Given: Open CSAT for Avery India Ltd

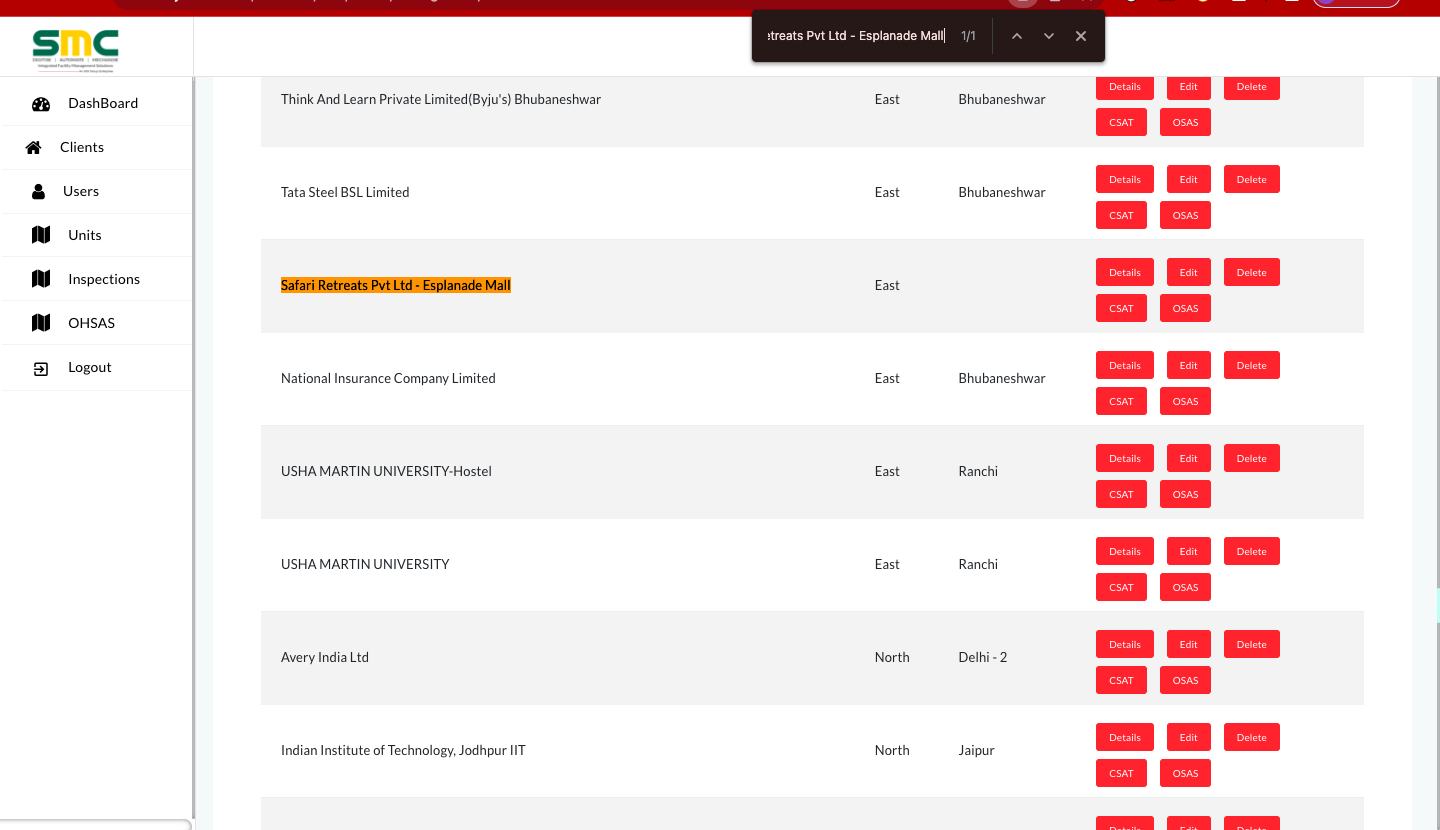Looking at the screenshot, I should [x=1122, y=681].
